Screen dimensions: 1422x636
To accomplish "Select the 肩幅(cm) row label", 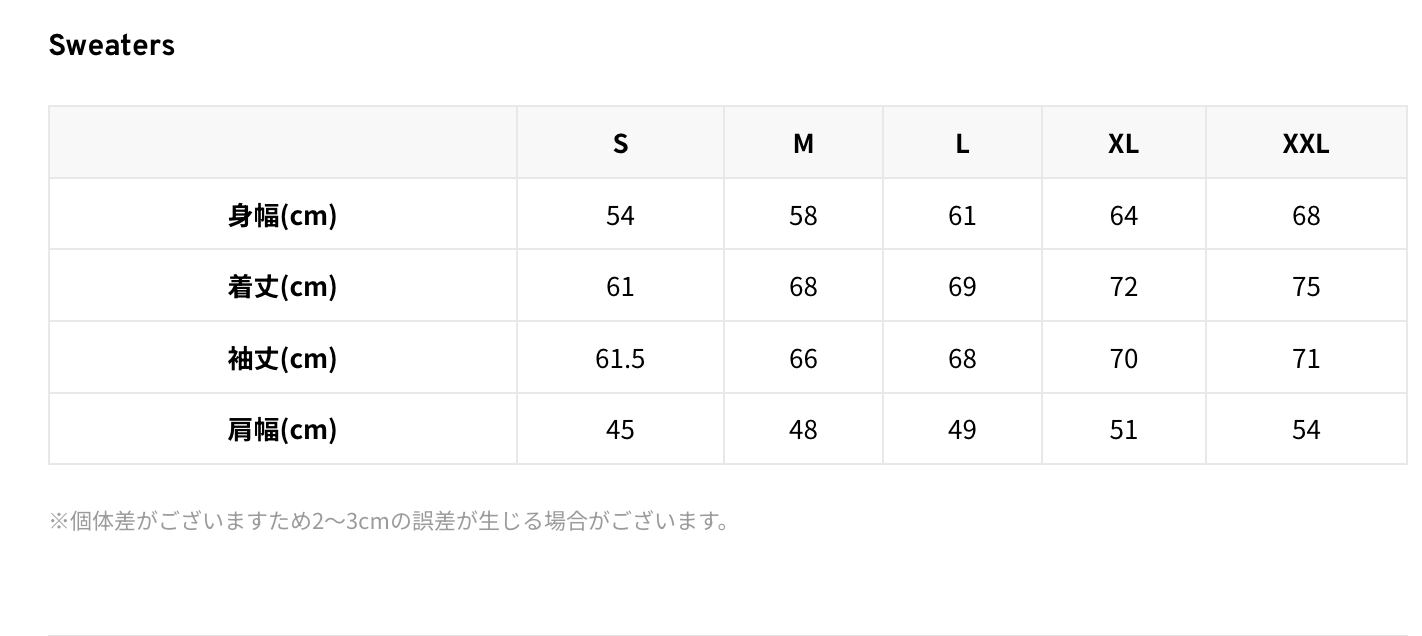I will click(x=282, y=429).
